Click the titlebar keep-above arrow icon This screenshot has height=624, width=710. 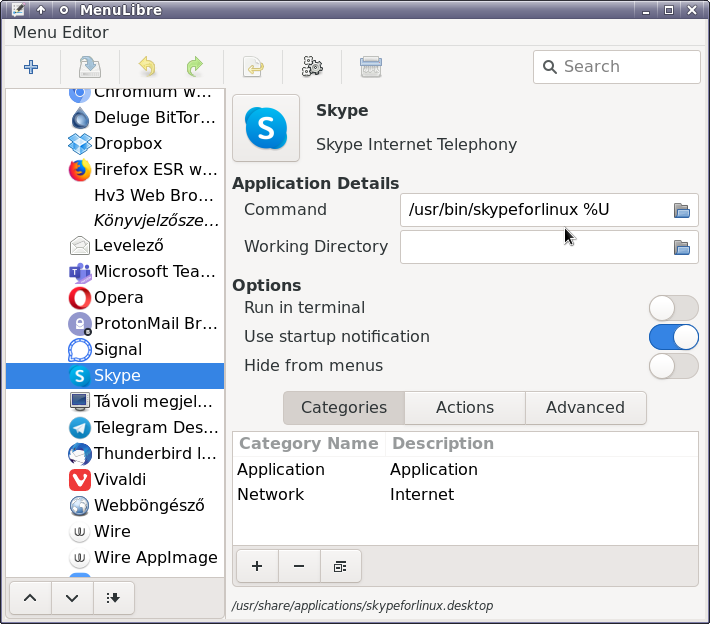[x=41, y=10]
